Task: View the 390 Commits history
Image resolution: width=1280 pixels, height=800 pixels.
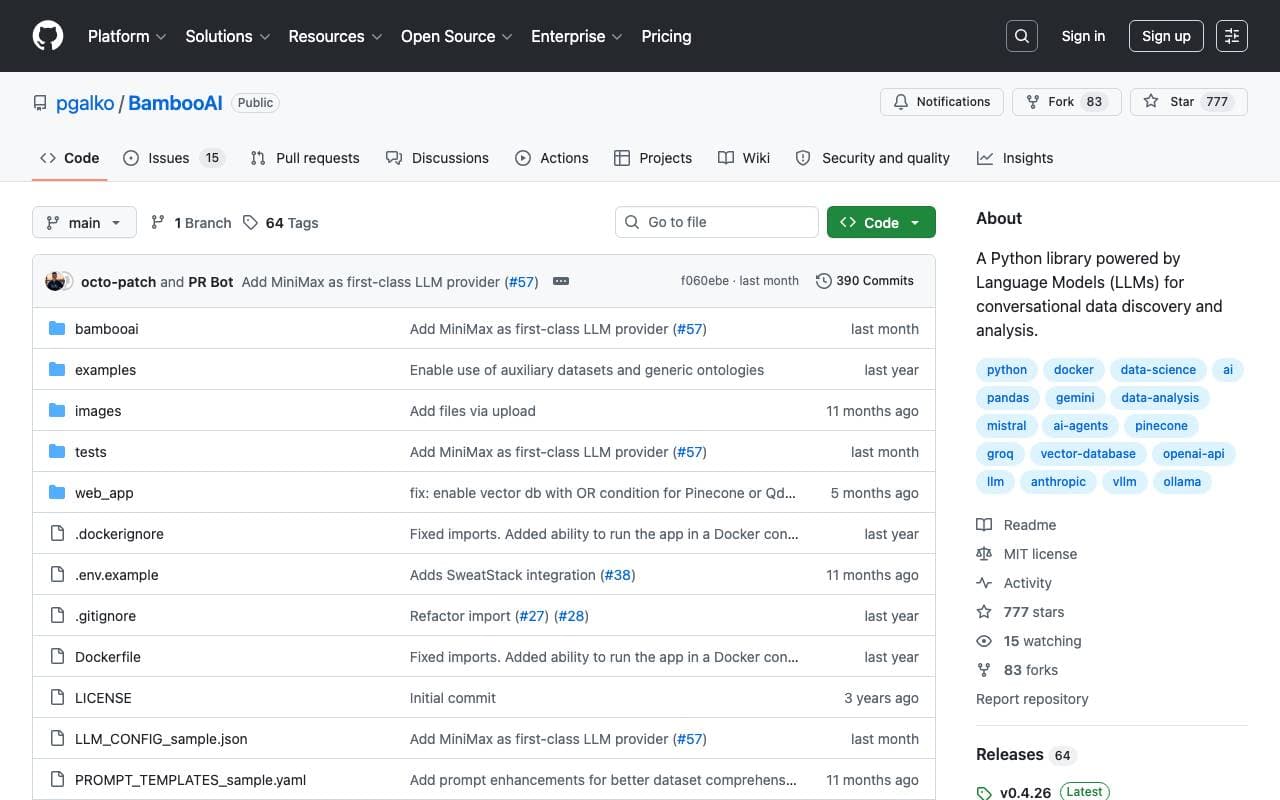Action: 865,281
